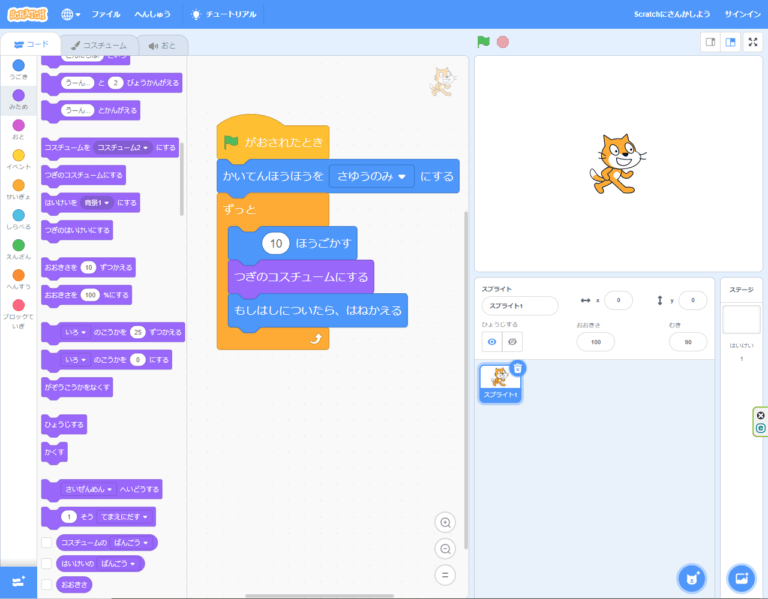Open the ファイル menu
This screenshot has height=599, width=768.
[106, 15]
